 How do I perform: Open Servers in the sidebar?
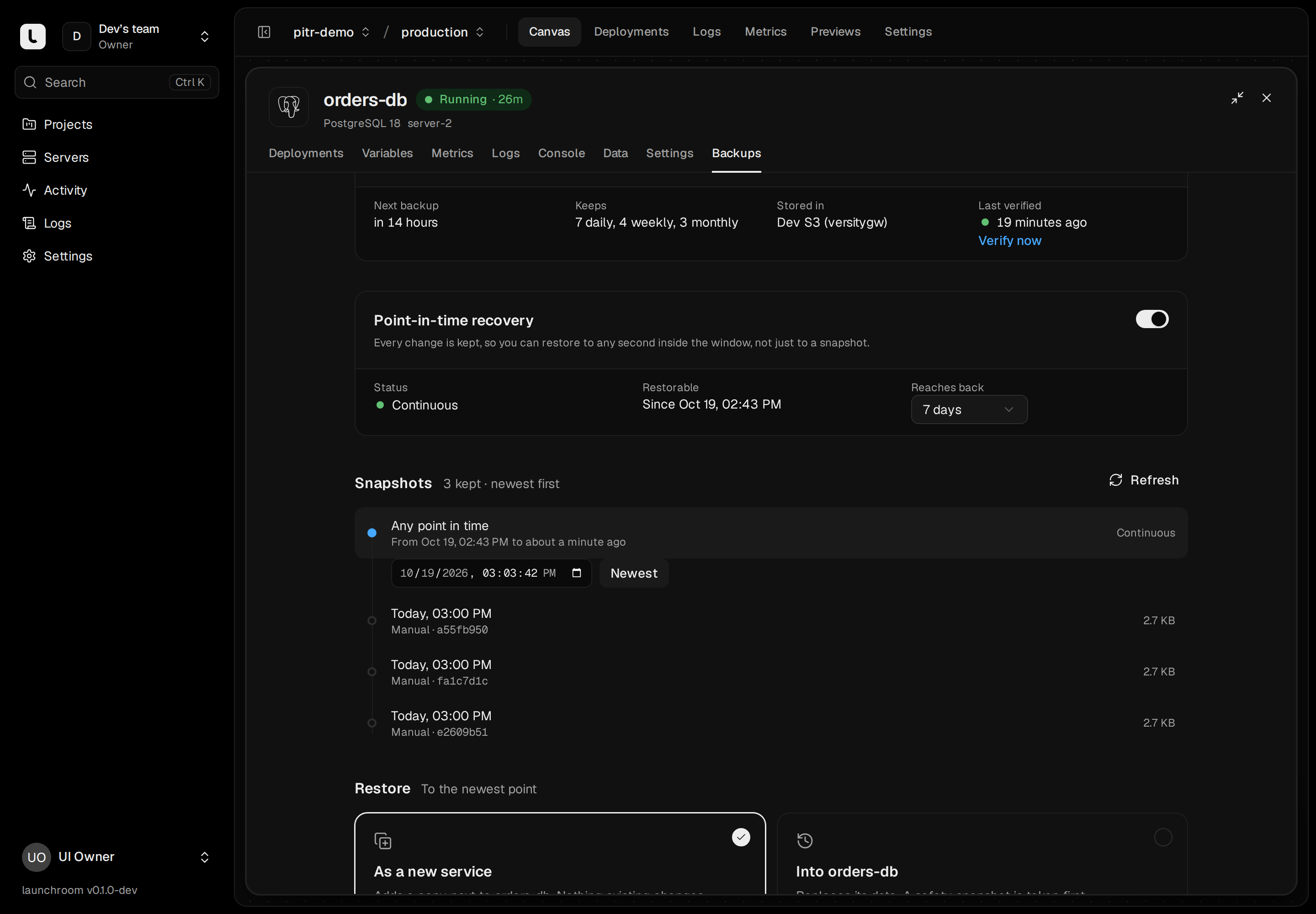[x=117, y=158]
